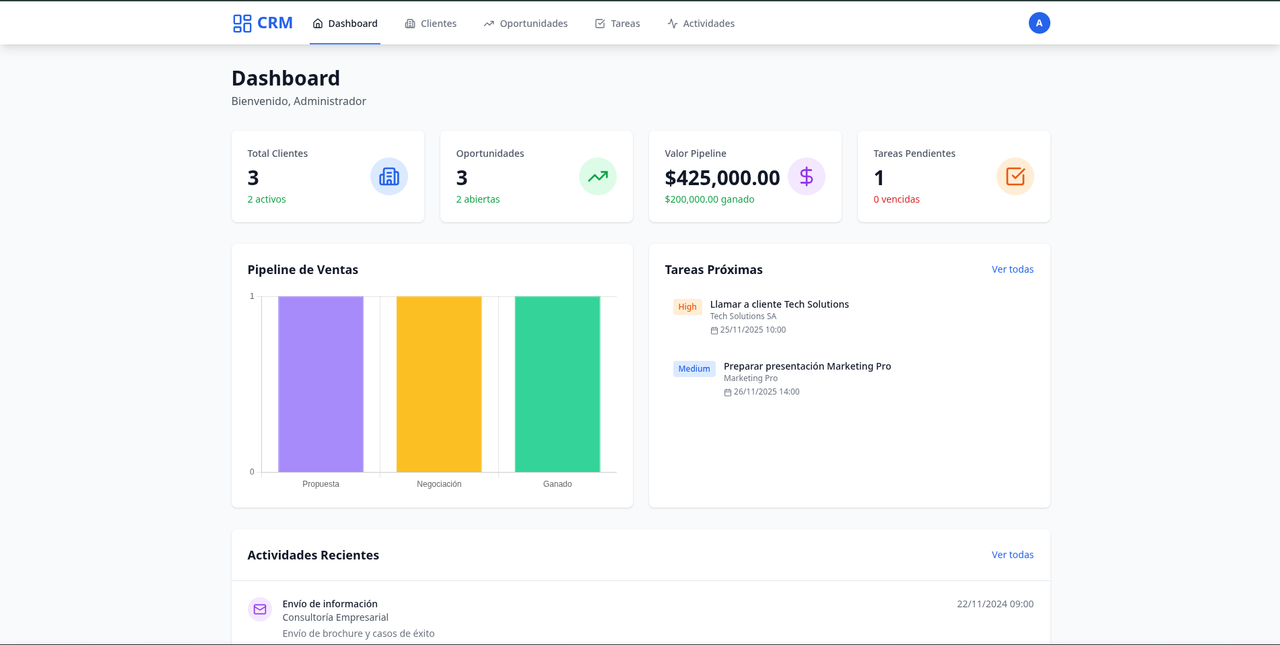The height and width of the screenshot is (645, 1280).
Task: Click the 'Pipeline de Ventas' heading
Action: click(303, 270)
